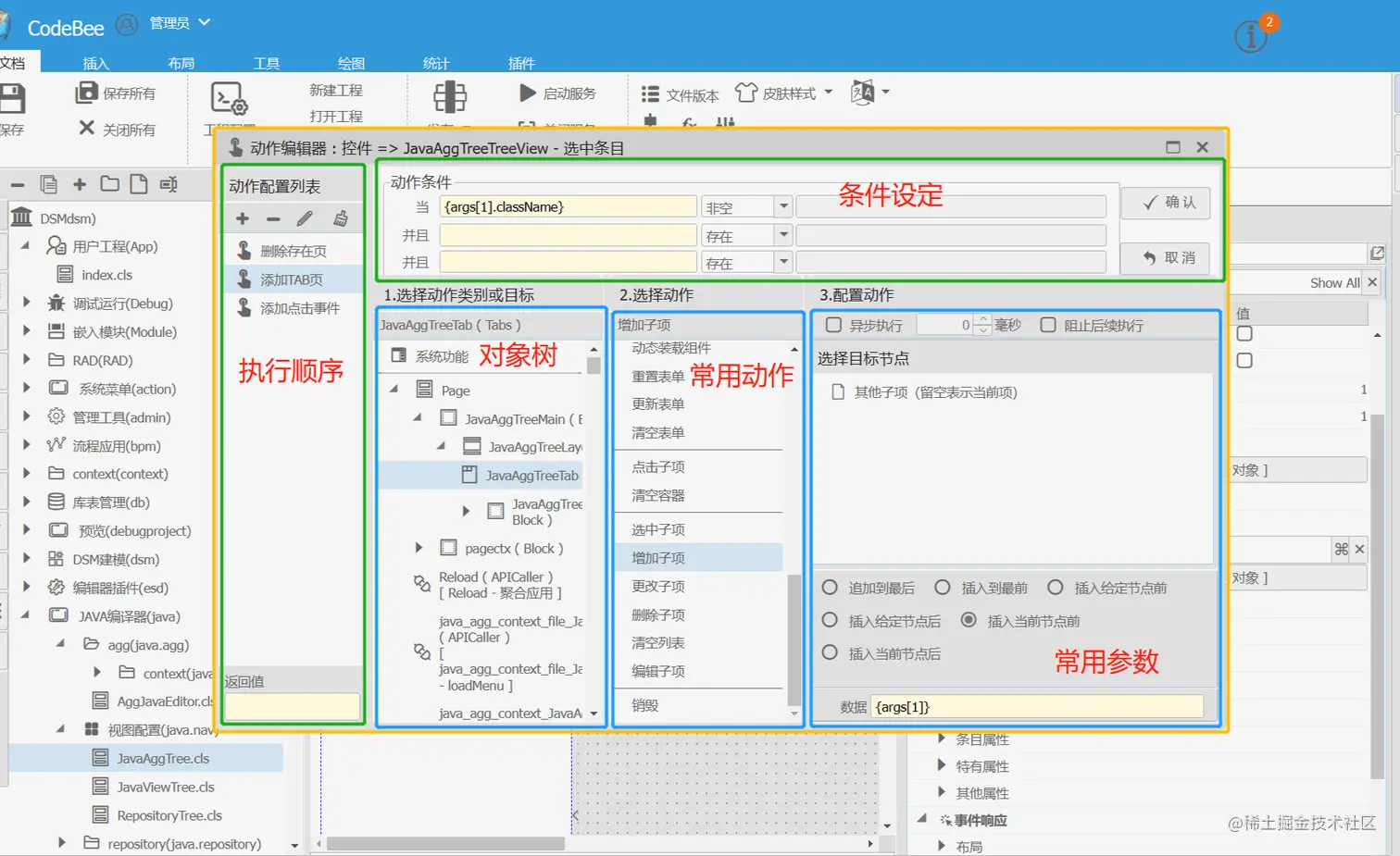Click the 数据 {args[1]} input field
The image size is (1400, 856).
click(1037, 706)
